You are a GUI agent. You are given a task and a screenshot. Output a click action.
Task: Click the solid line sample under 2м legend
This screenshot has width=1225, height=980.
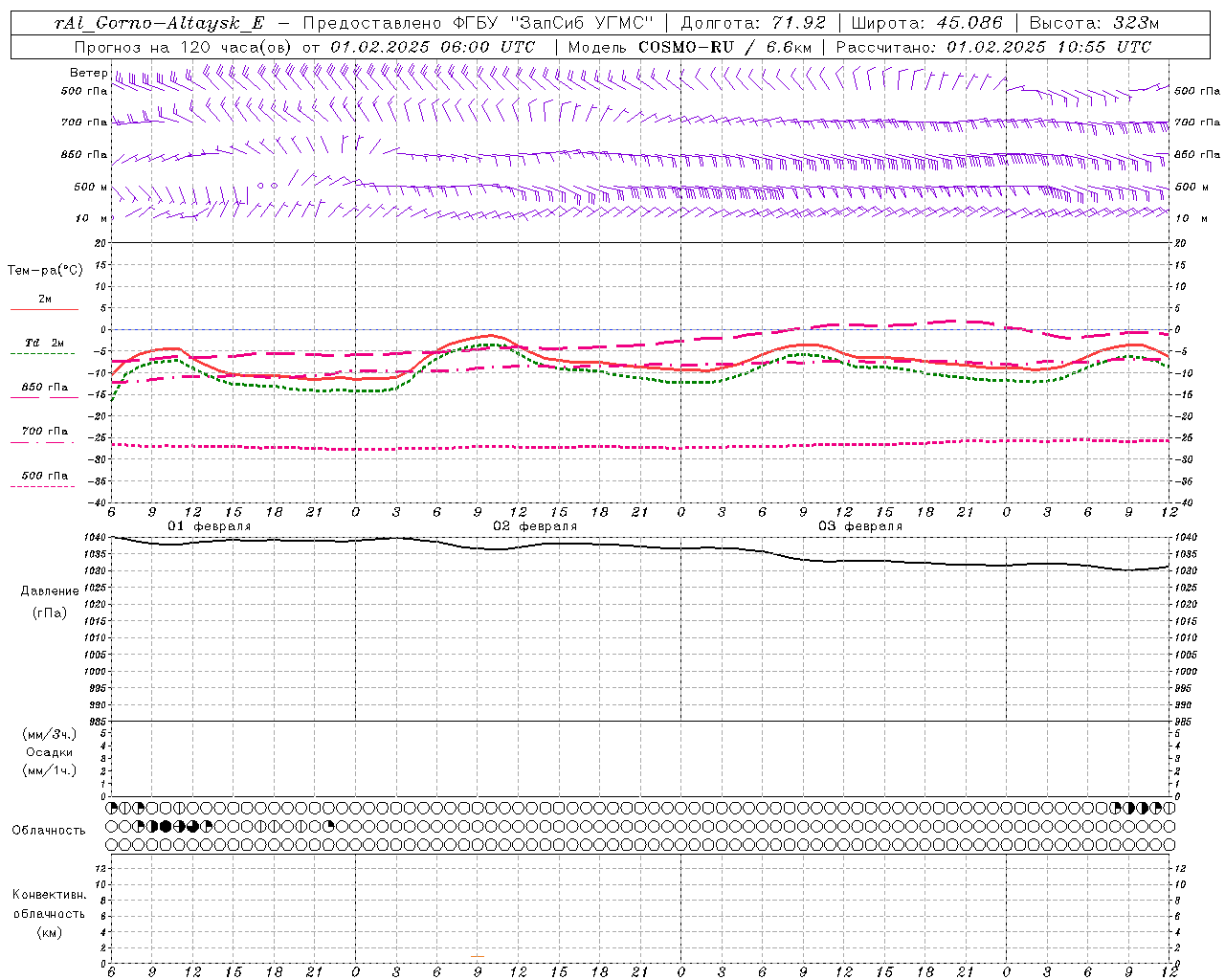click(45, 309)
